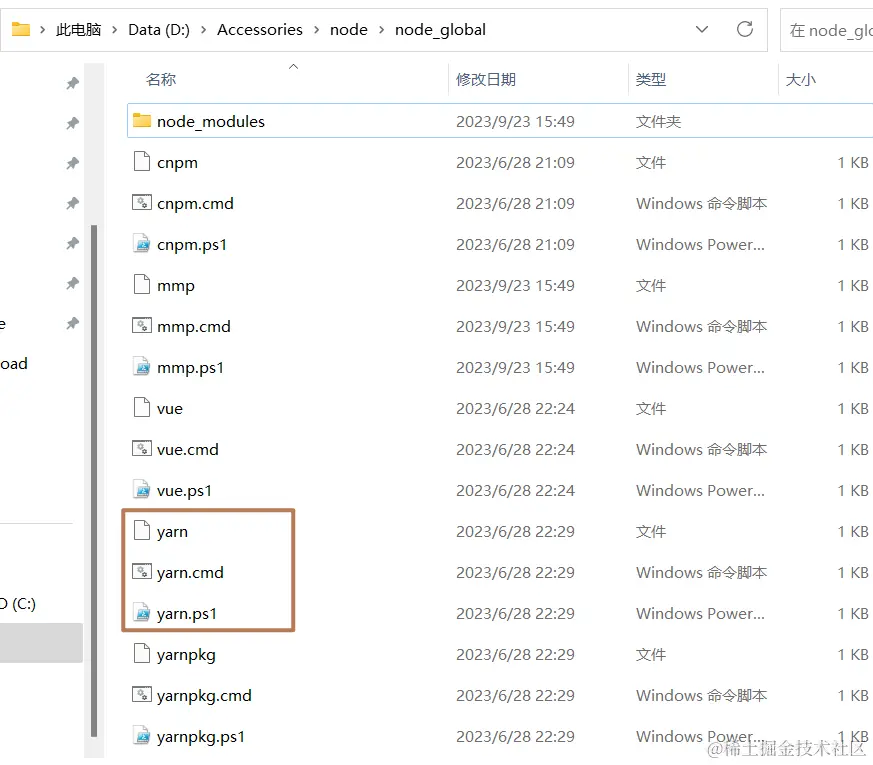Viewport: 873px width, 765px height.
Task: Click the navigation pane vertical scrollbar
Action: pyautogui.click(x=94, y=480)
